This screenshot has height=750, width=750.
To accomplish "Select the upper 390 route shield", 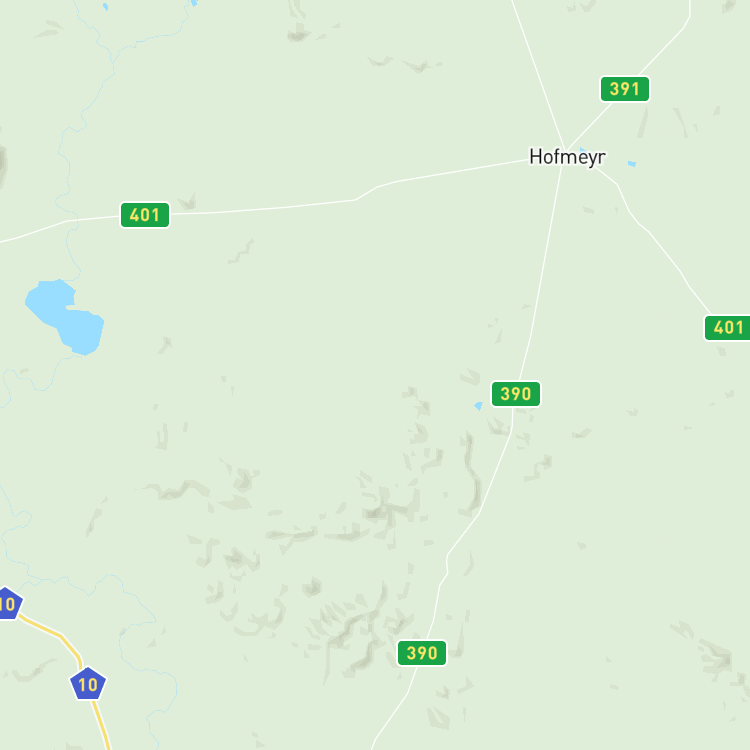I will 516,394.
